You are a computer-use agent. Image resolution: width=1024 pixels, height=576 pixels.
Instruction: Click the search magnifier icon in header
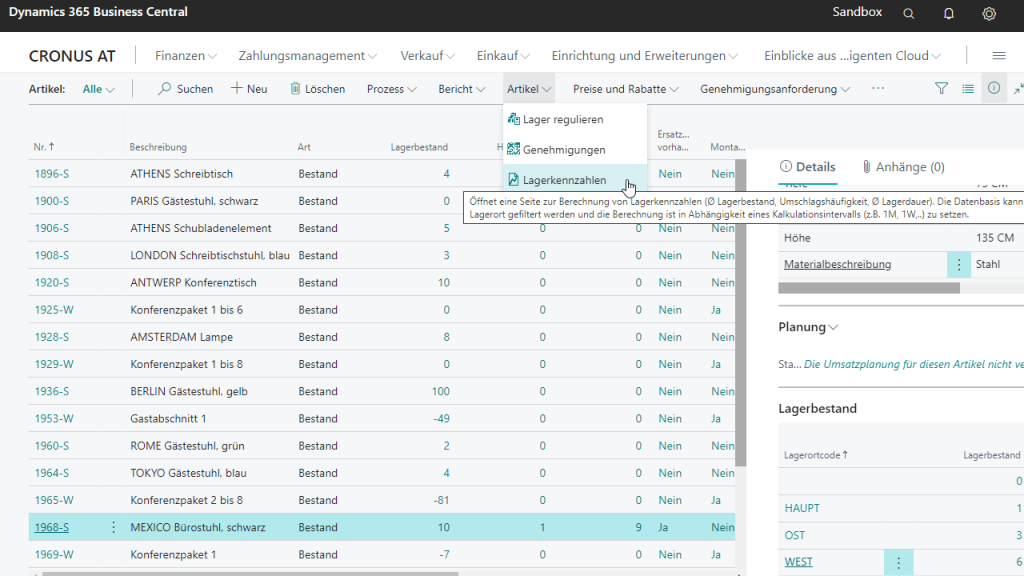(908, 13)
